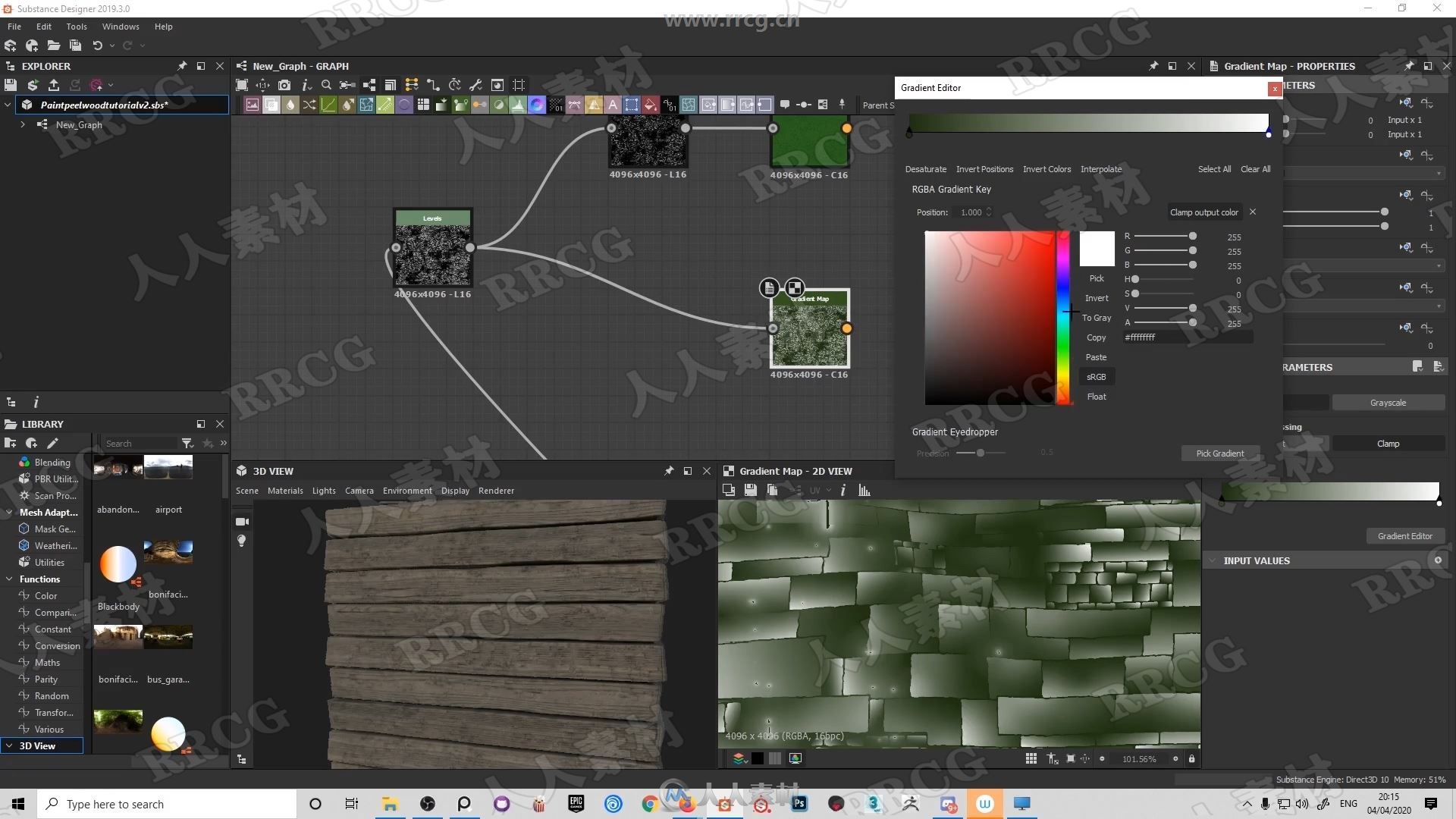
Task: Click the info icon in 2D View toolbar
Action: click(x=843, y=491)
